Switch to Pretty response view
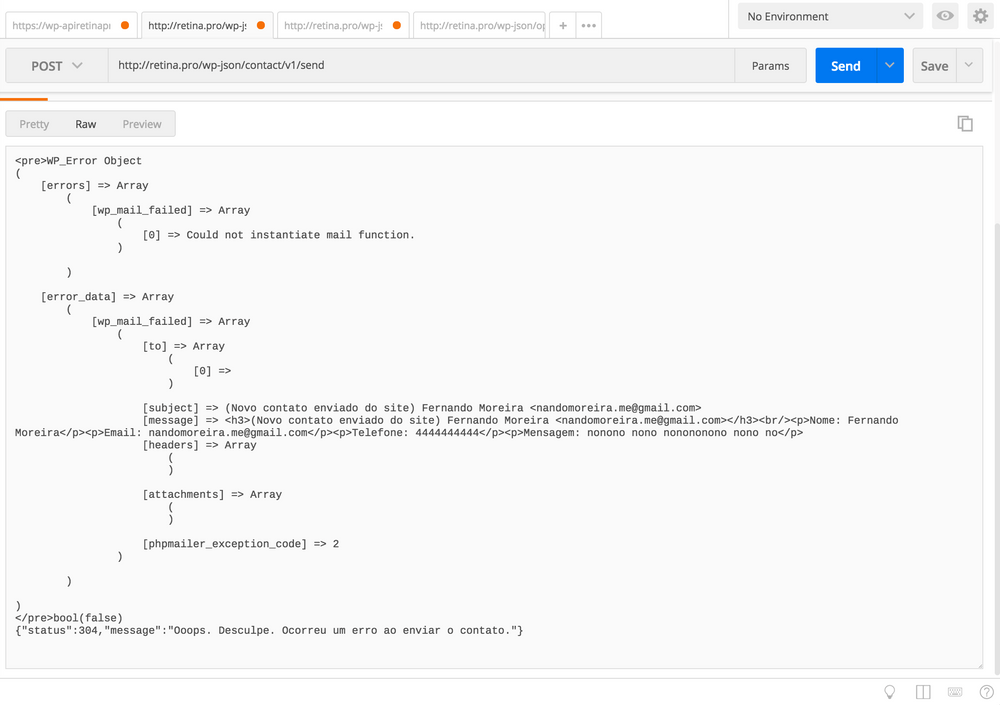This screenshot has height=705, width=1000. click(x=34, y=124)
